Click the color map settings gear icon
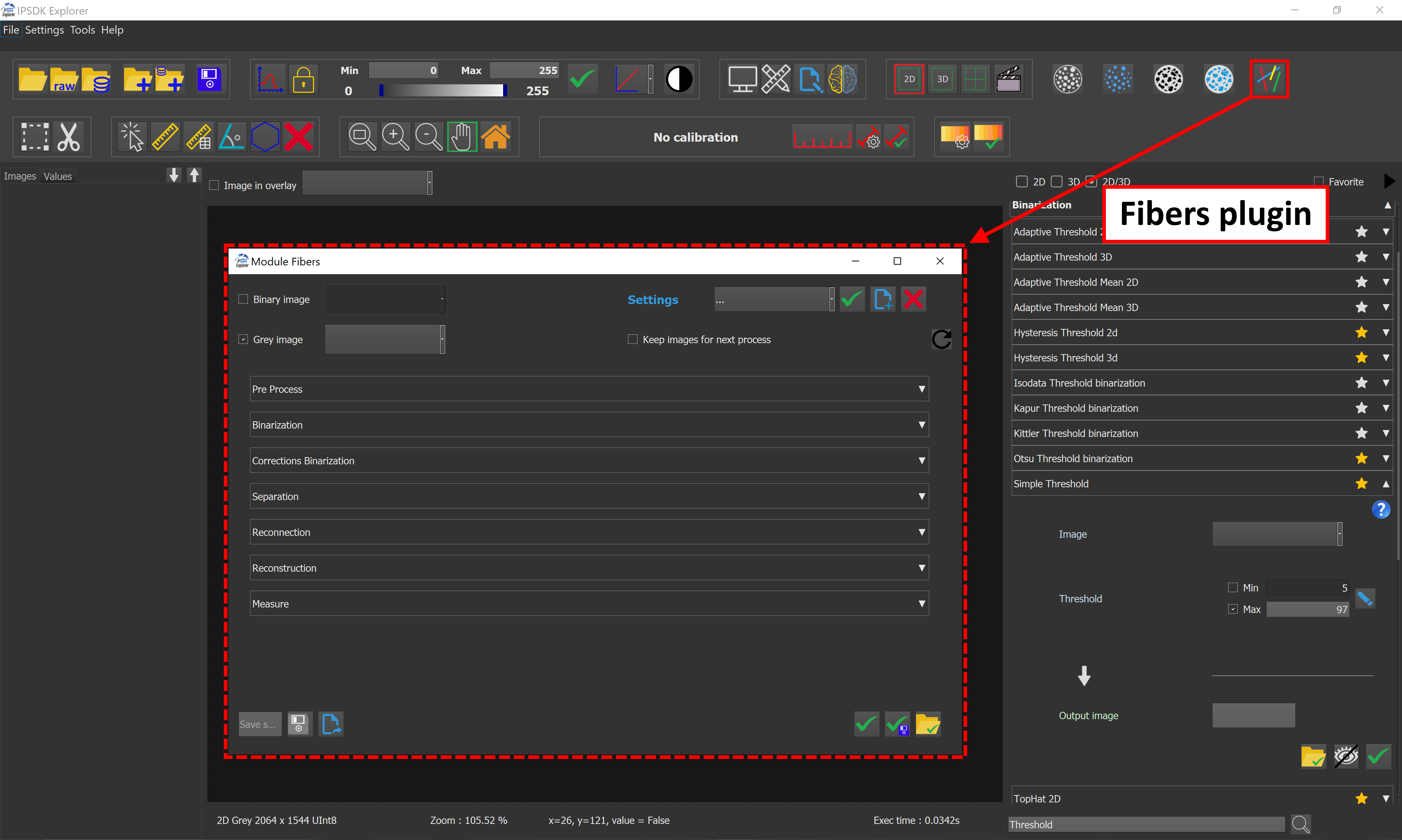The width and height of the screenshot is (1402, 840). coord(954,137)
